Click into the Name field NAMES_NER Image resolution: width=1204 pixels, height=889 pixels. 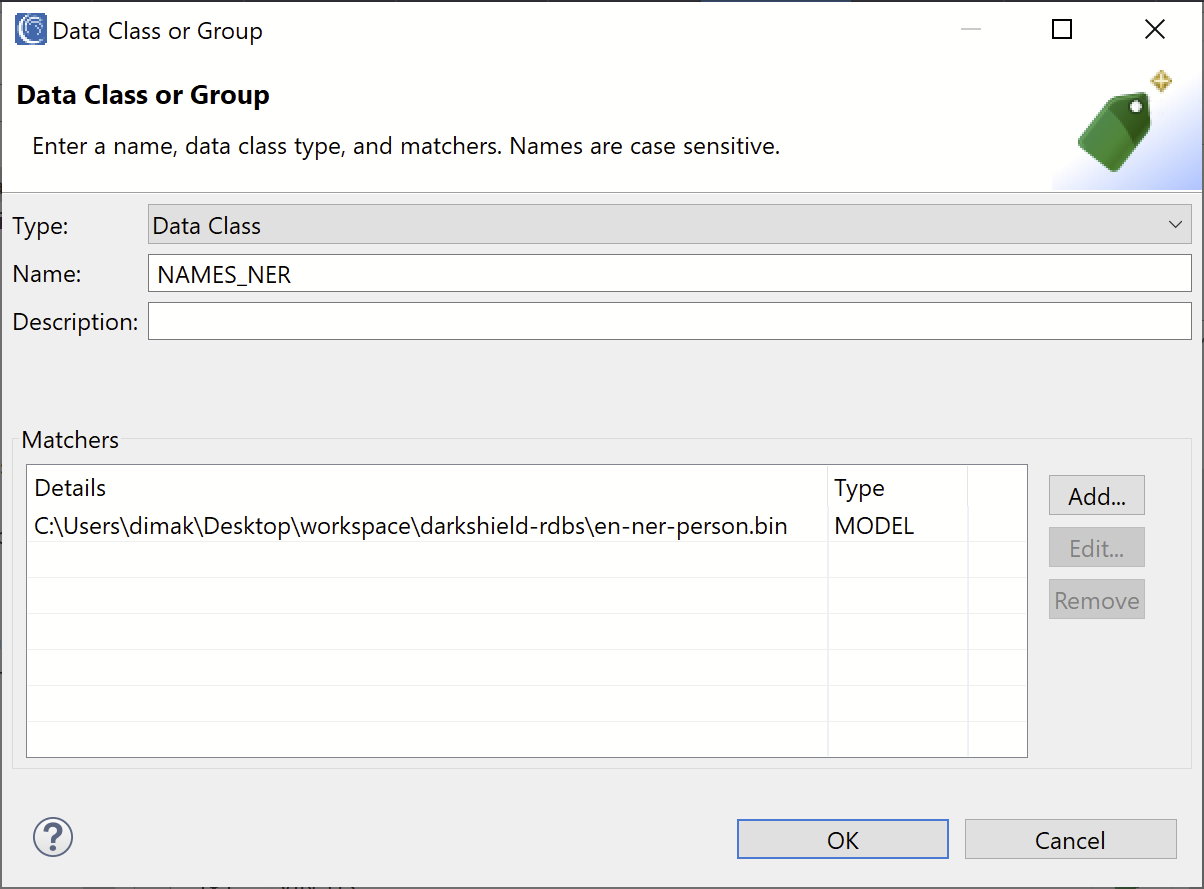669,274
